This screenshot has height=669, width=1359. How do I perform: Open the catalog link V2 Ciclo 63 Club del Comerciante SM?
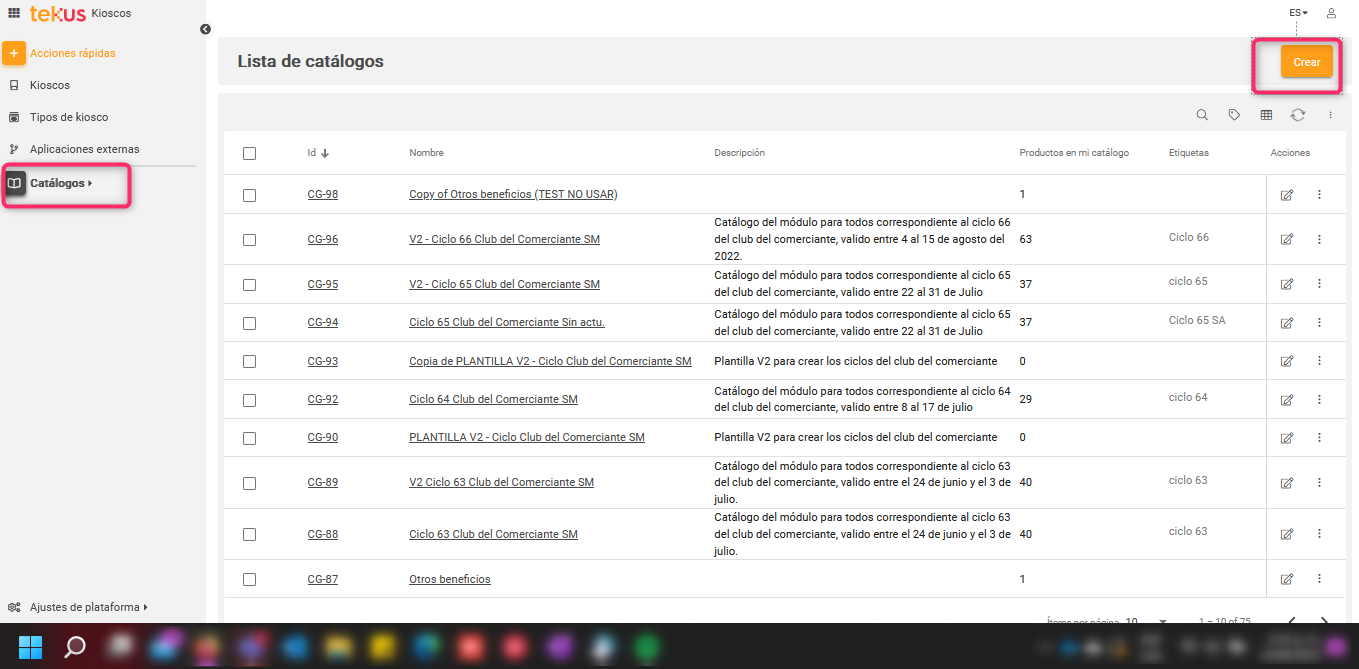click(501, 482)
